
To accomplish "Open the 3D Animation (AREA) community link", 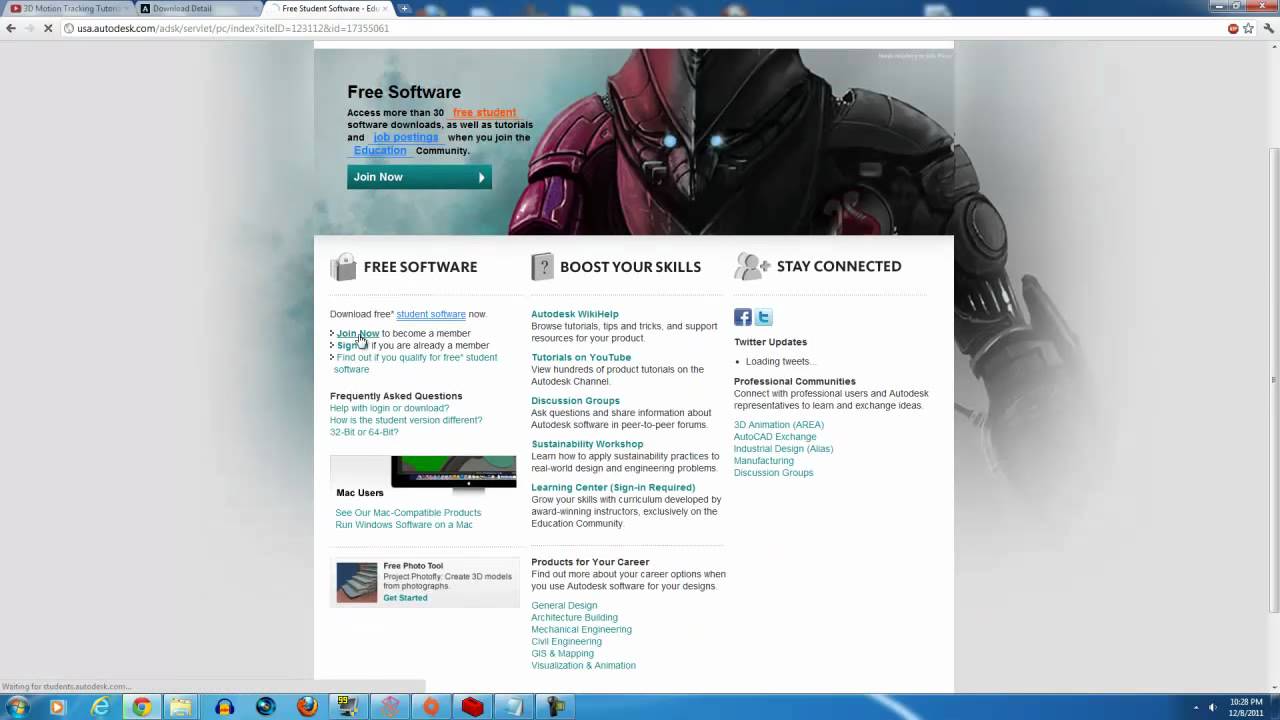I will [x=779, y=425].
